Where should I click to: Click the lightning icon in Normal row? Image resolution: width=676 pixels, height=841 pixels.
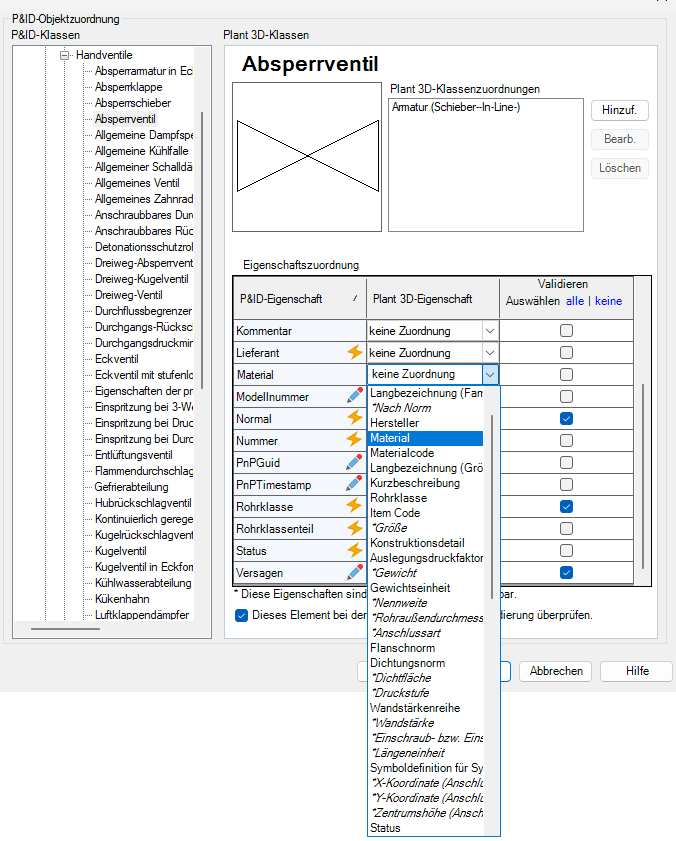(355, 418)
